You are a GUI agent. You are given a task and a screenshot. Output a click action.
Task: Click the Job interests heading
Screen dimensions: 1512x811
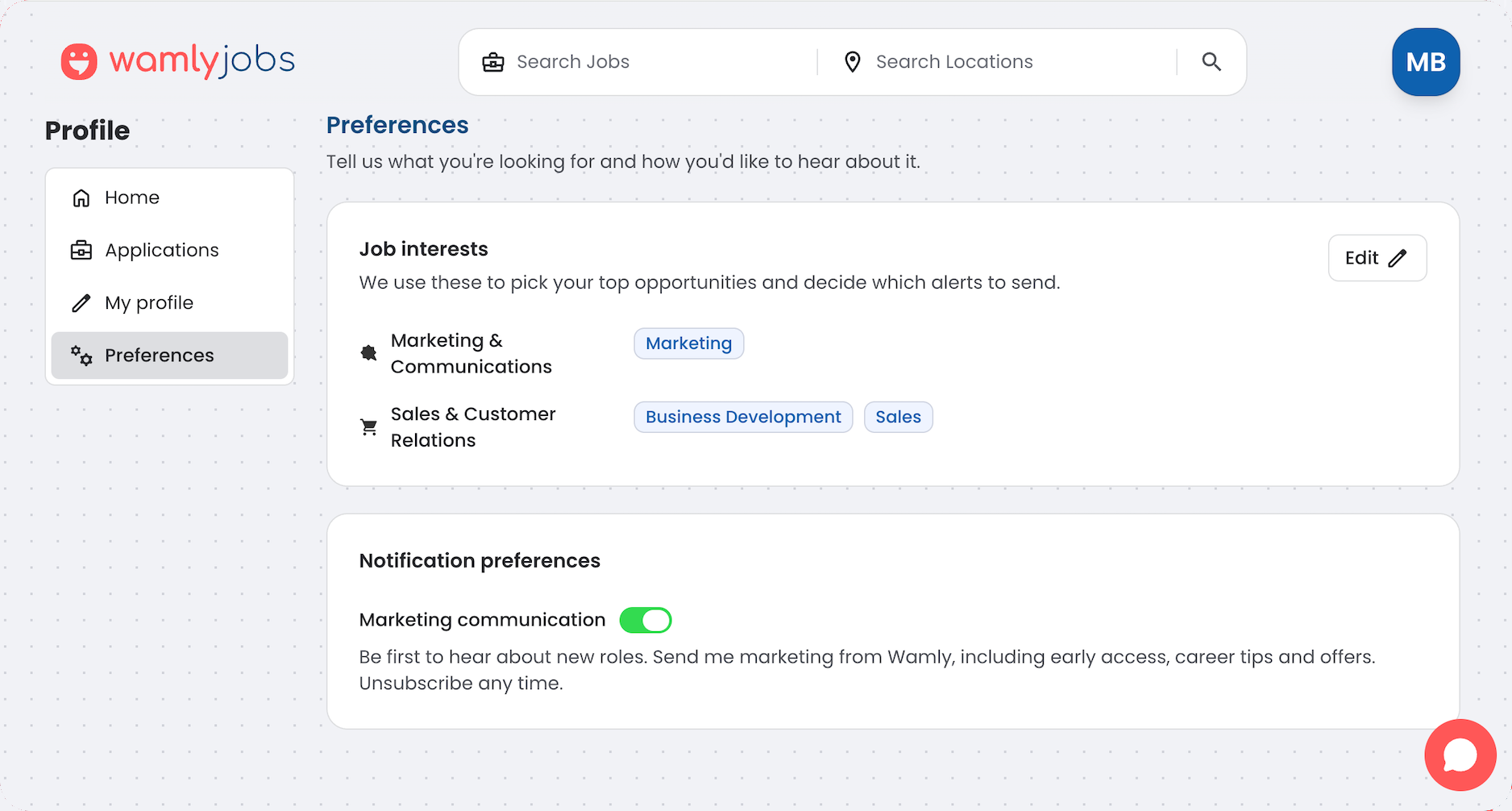(424, 249)
